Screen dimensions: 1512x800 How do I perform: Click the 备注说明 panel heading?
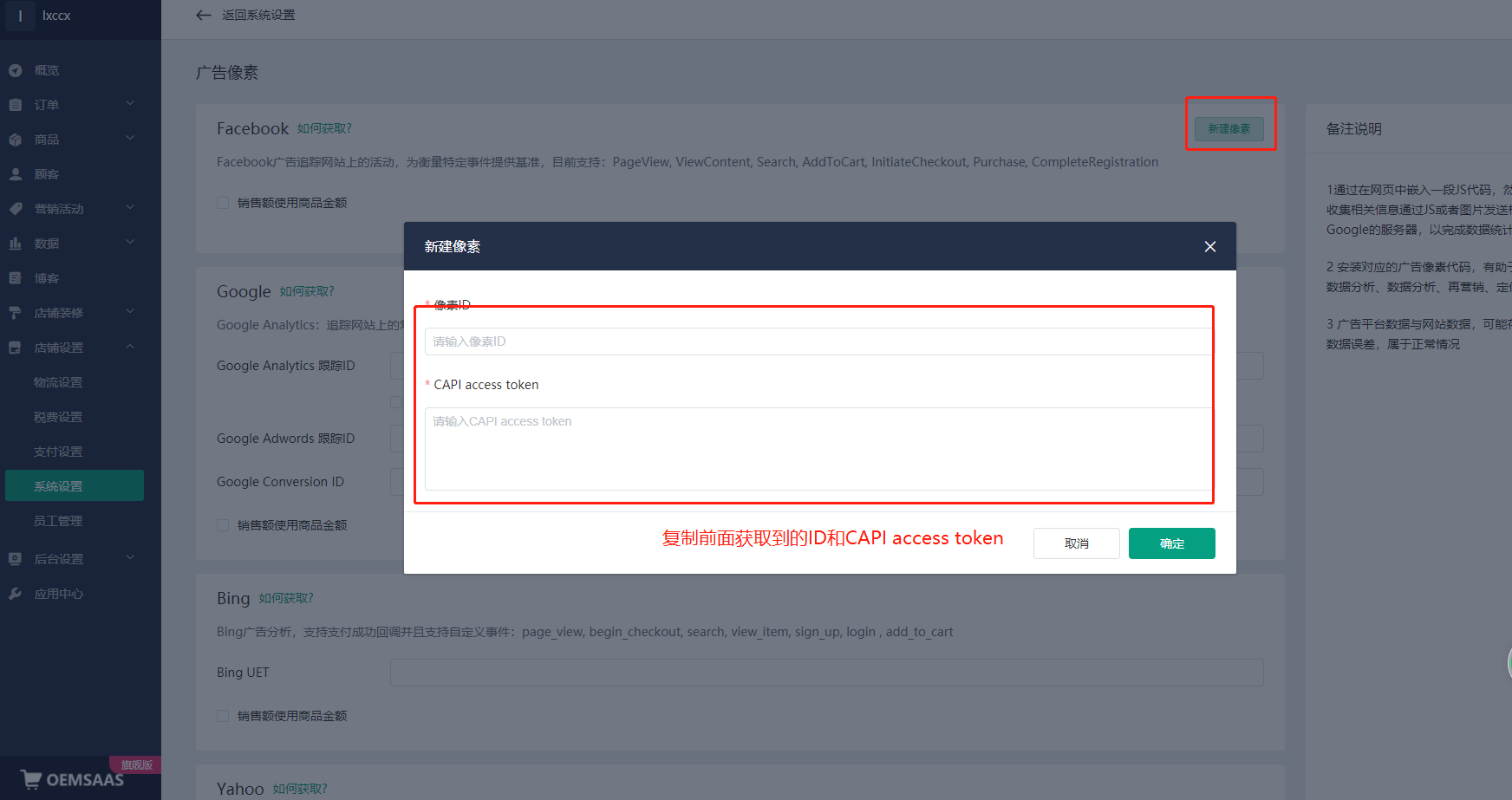point(1354,129)
